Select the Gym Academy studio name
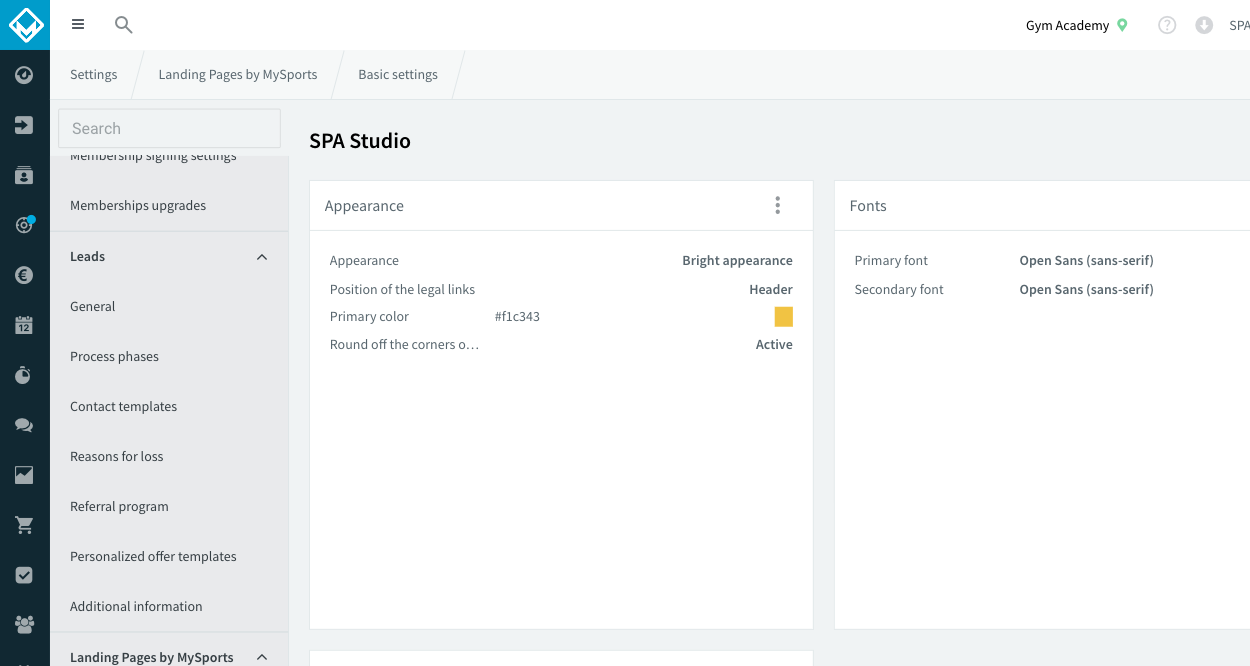1250x666 pixels. (1067, 25)
